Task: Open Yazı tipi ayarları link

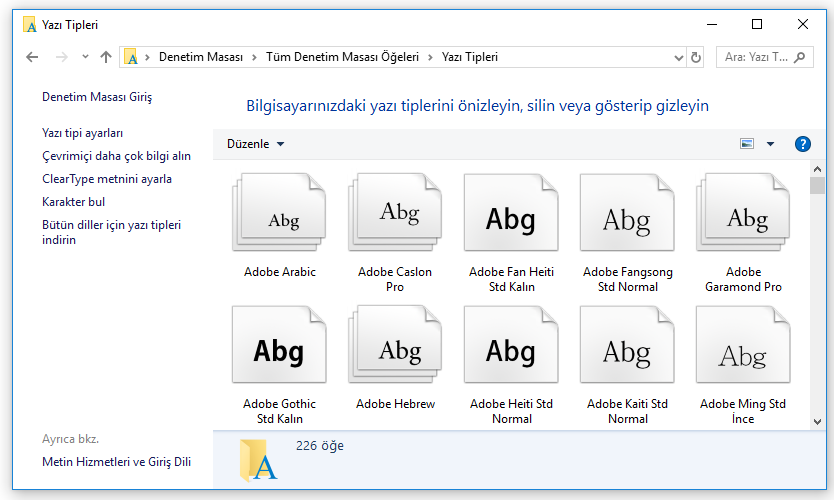Action: pos(83,133)
